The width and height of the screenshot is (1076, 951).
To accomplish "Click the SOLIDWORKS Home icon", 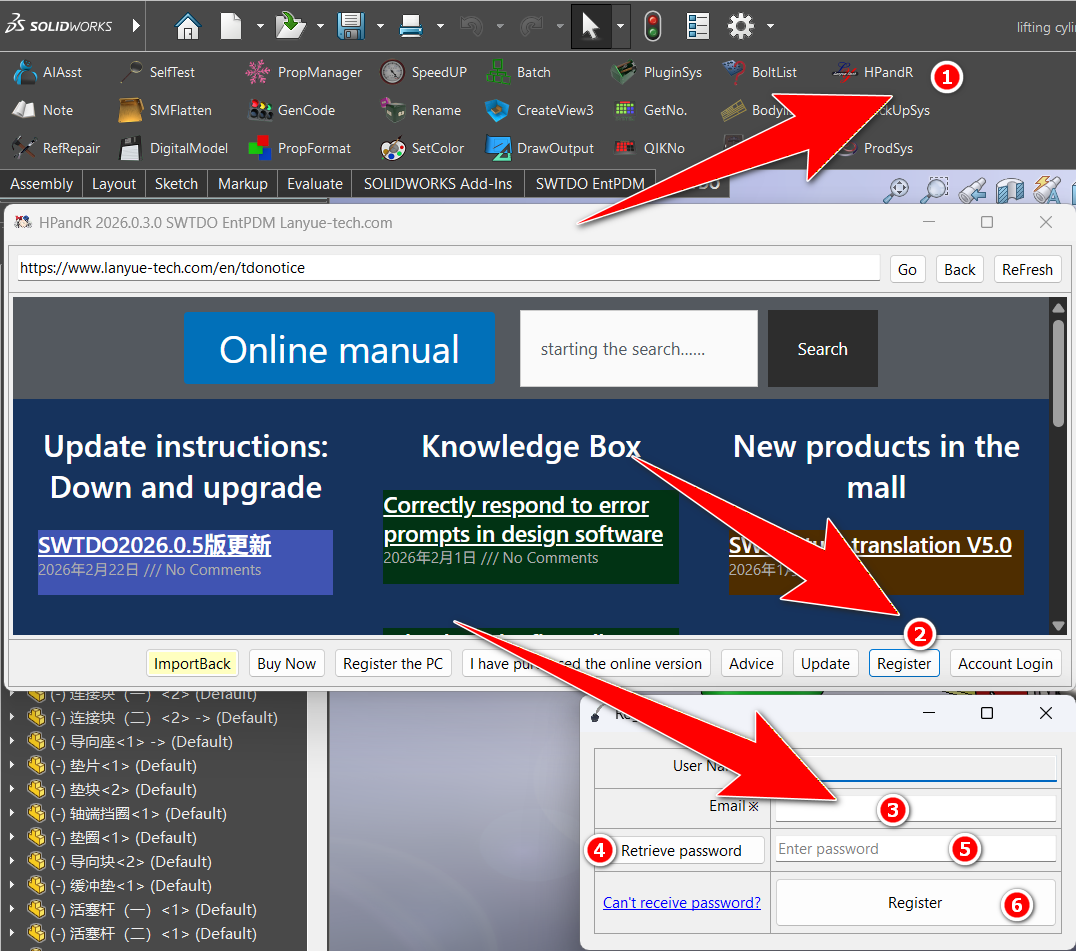I will click(x=187, y=26).
